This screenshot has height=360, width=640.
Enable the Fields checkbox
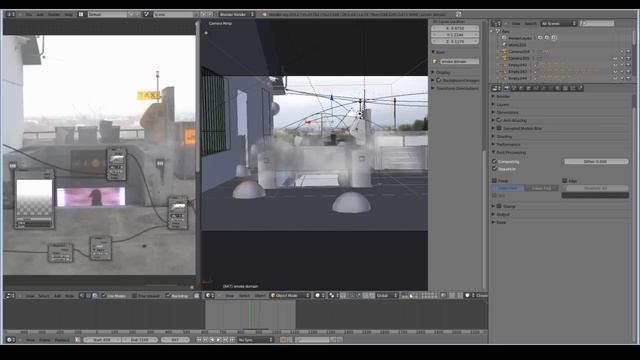pyautogui.click(x=495, y=180)
